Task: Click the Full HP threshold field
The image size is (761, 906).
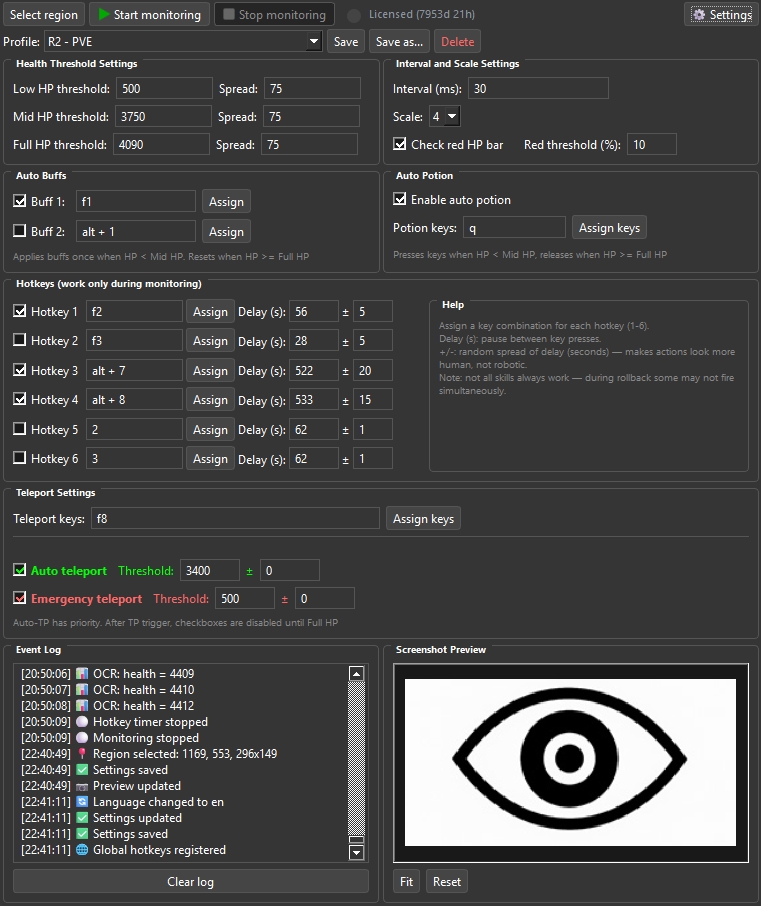Action: [x=161, y=144]
